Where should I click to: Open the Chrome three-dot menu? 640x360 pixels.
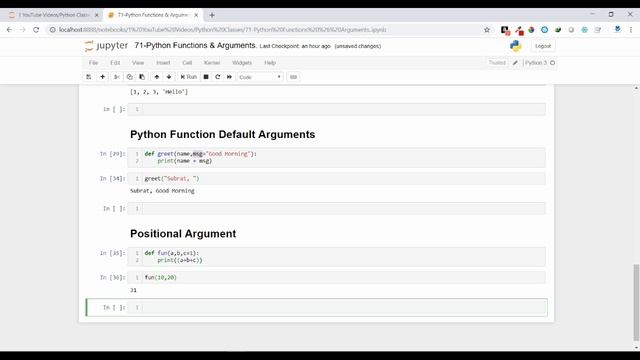click(631, 30)
